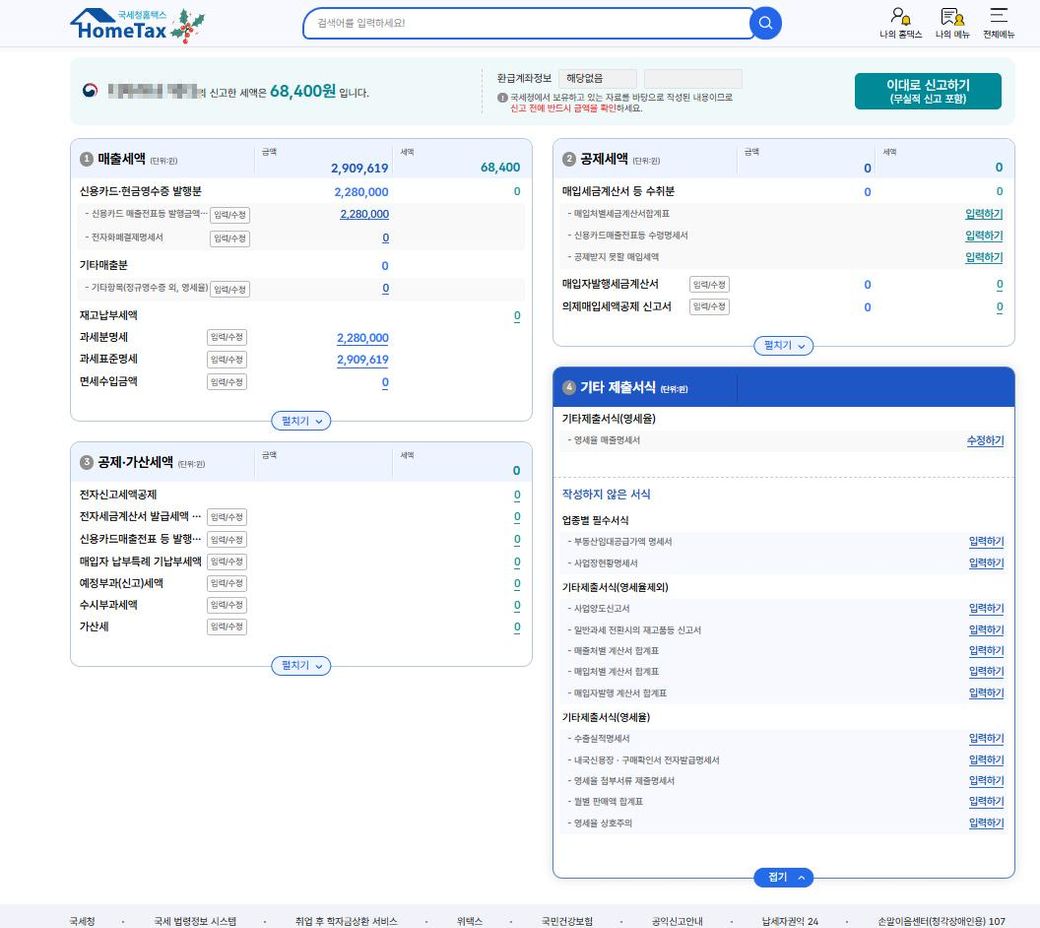Screen dimensions: 1040x928
Task: Click 입력/수정 next to 면세수입금액
Action: coord(227,382)
